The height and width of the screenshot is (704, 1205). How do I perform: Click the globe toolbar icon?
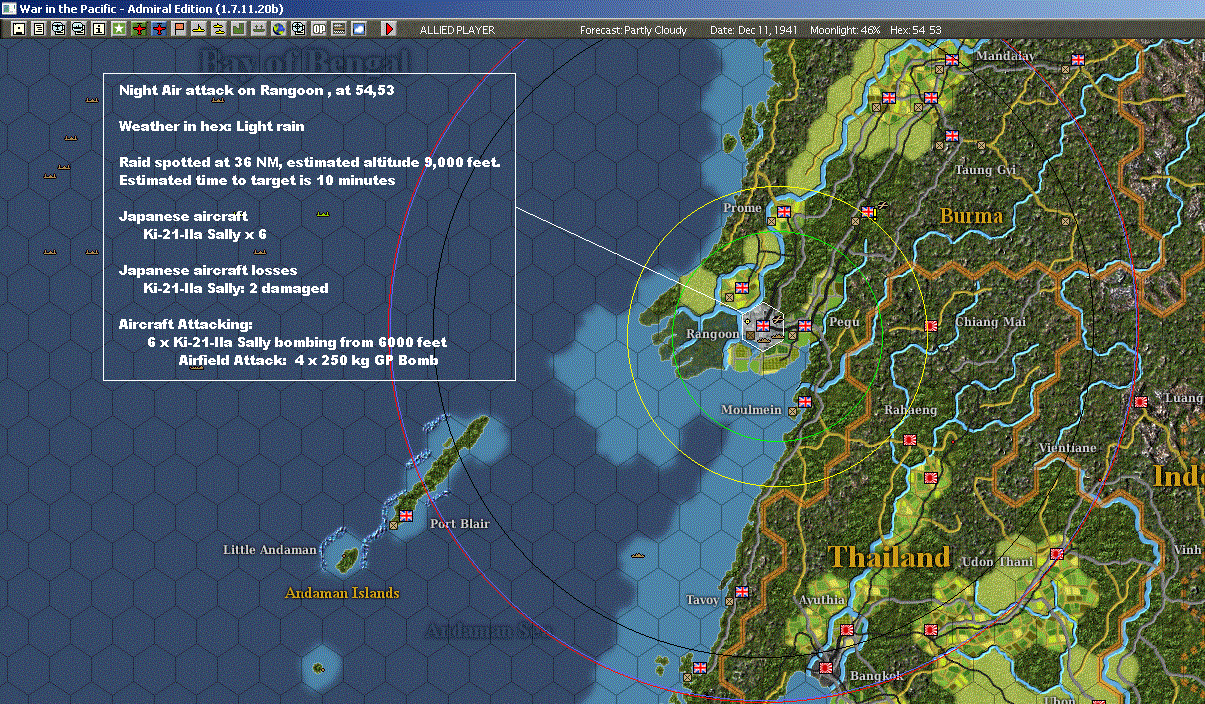[x=278, y=30]
